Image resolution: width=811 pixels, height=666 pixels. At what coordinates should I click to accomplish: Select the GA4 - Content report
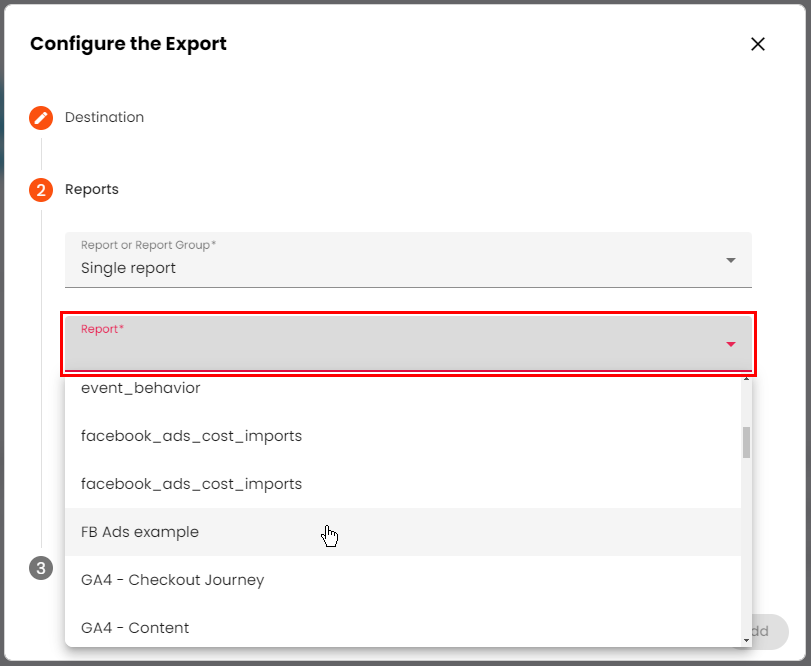pos(135,628)
